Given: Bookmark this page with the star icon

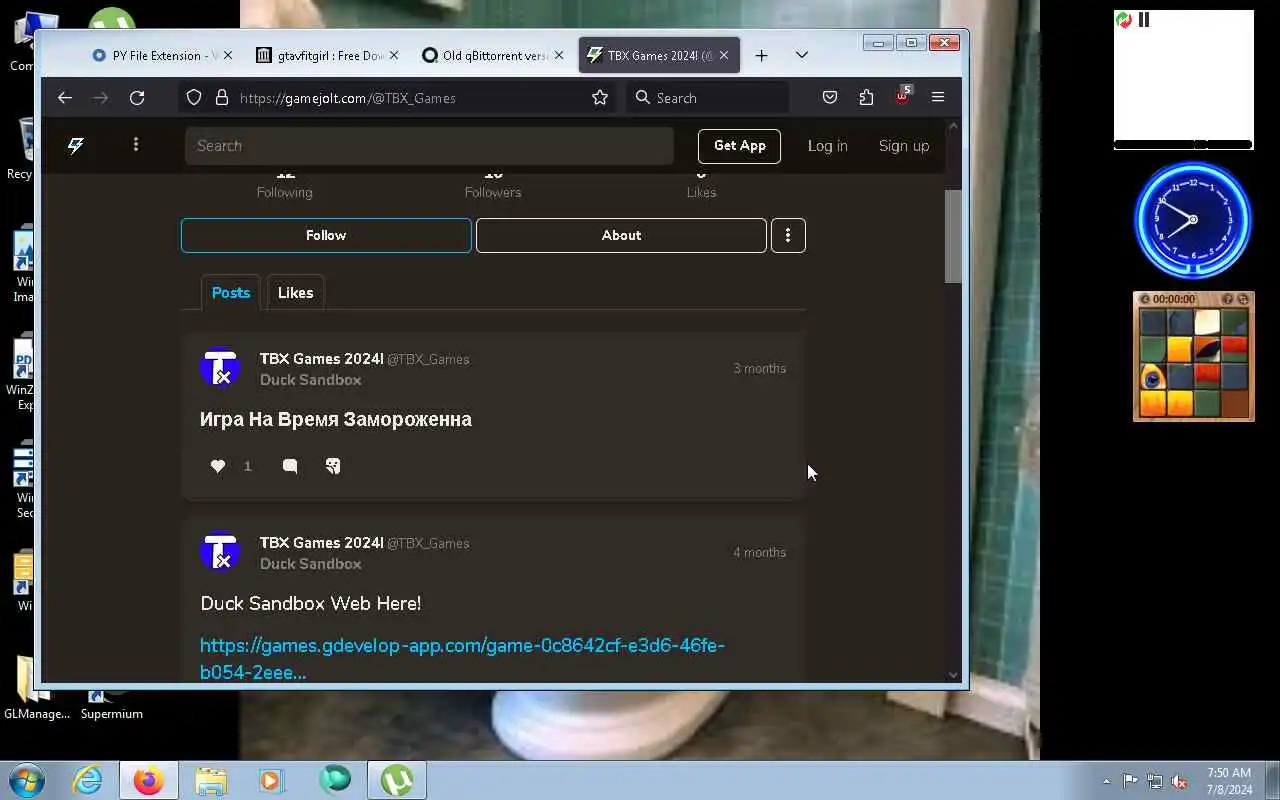Looking at the screenshot, I should [x=600, y=98].
